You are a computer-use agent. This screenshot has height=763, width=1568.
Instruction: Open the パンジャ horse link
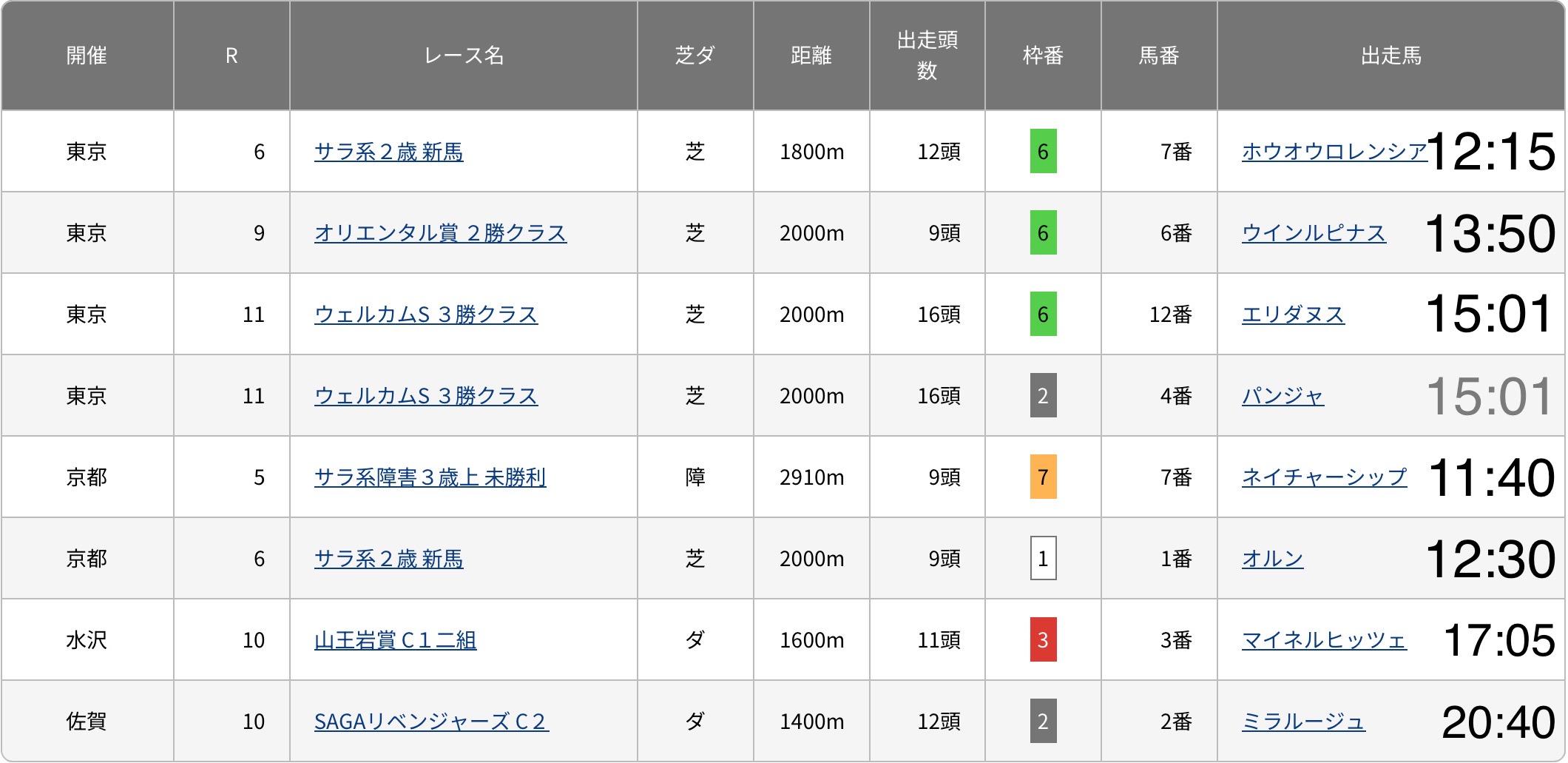(1282, 396)
